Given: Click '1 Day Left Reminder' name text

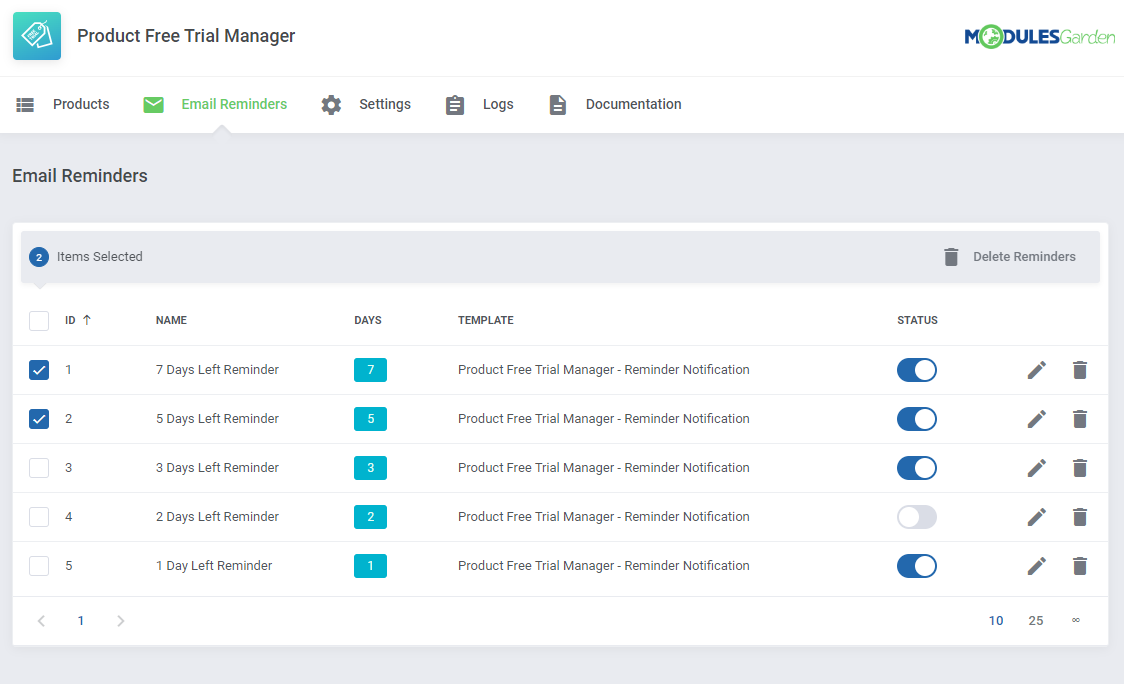Looking at the screenshot, I should pyautogui.click(x=214, y=566).
